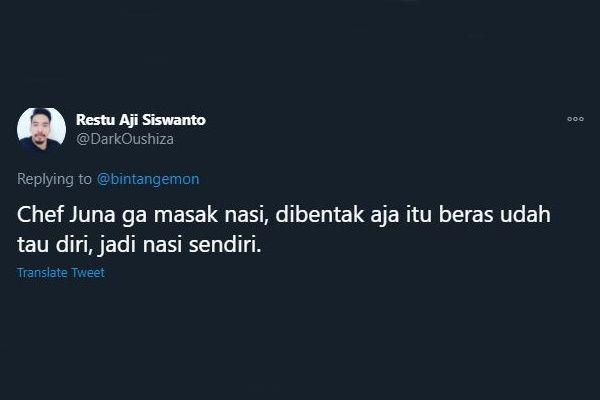Click the word 'Restu' in the author name
600x400 pixels.
click(95, 120)
